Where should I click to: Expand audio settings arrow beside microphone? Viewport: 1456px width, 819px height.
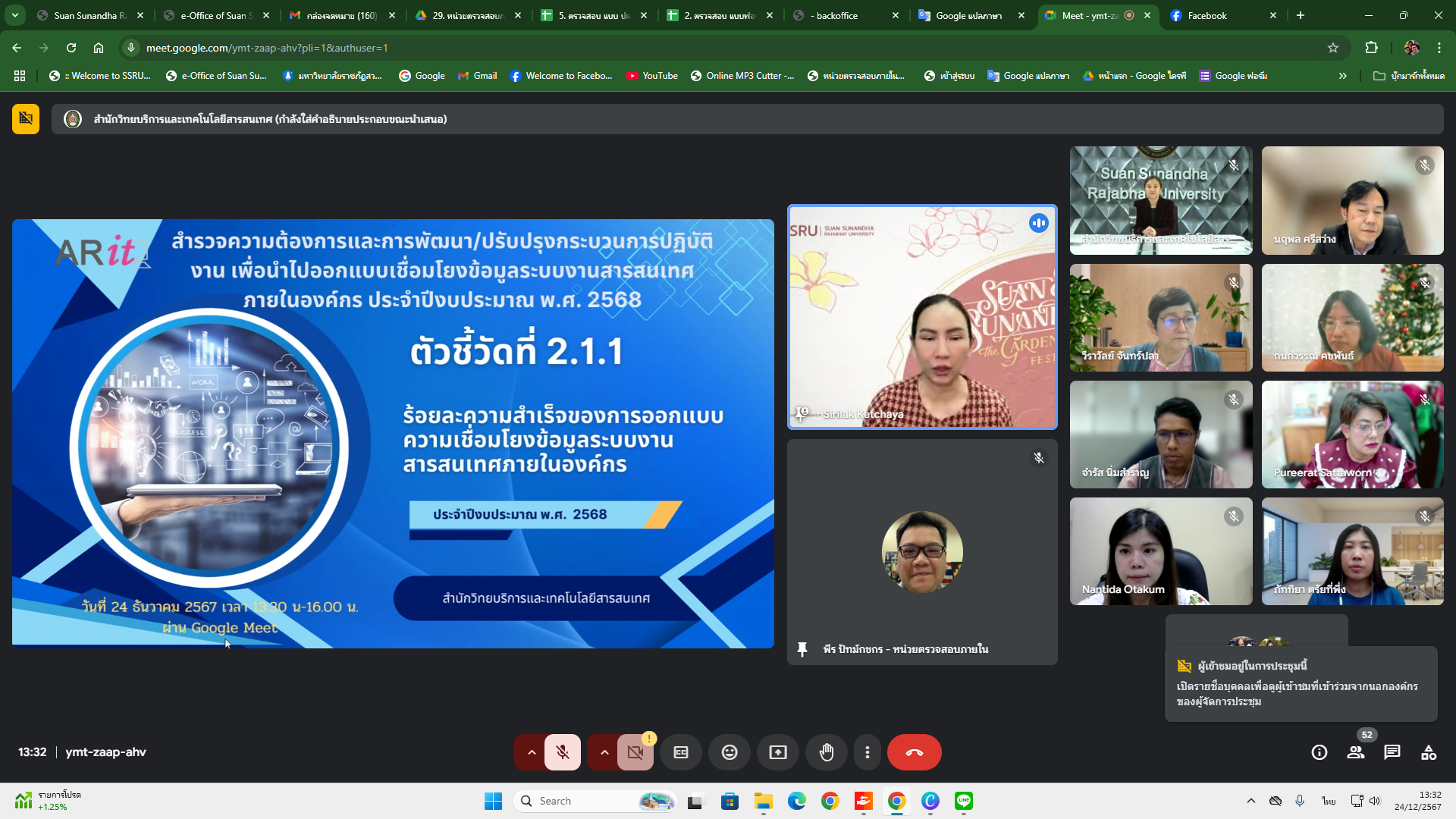coord(532,752)
